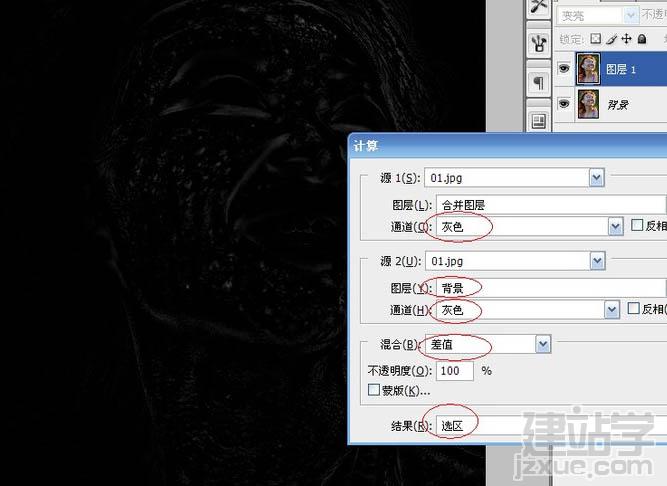Select the 背景 layer thumbnail
The image size is (667, 486).
[x=588, y=104]
